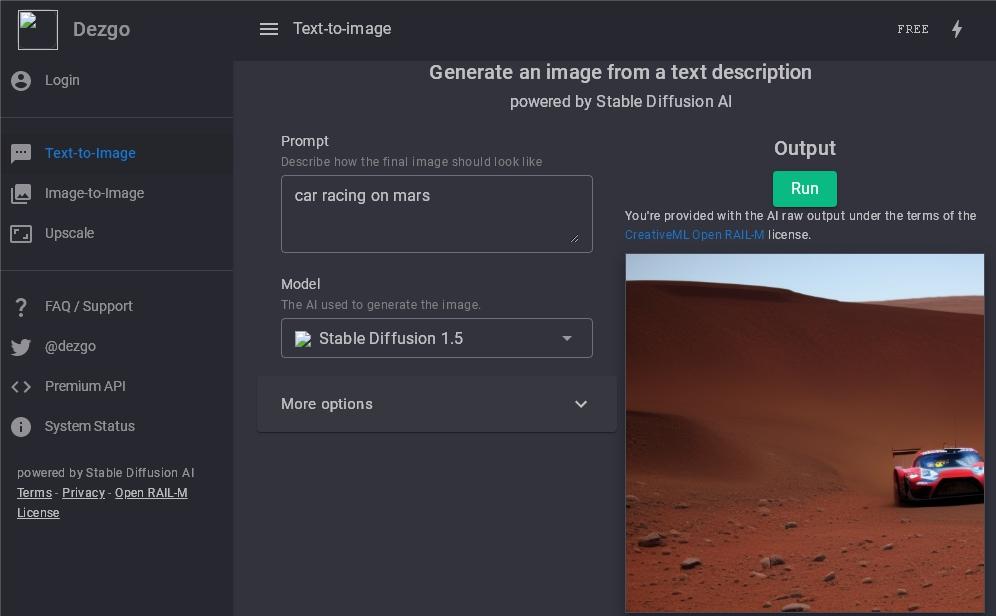Open the Privacy link in footer
Image resolution: width=996 pixels, height=616 pixels.
click(x=83, y=493)
